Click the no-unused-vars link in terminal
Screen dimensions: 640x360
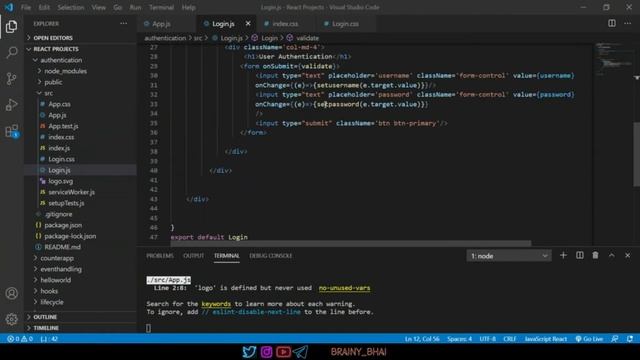(x=344, y=288)
